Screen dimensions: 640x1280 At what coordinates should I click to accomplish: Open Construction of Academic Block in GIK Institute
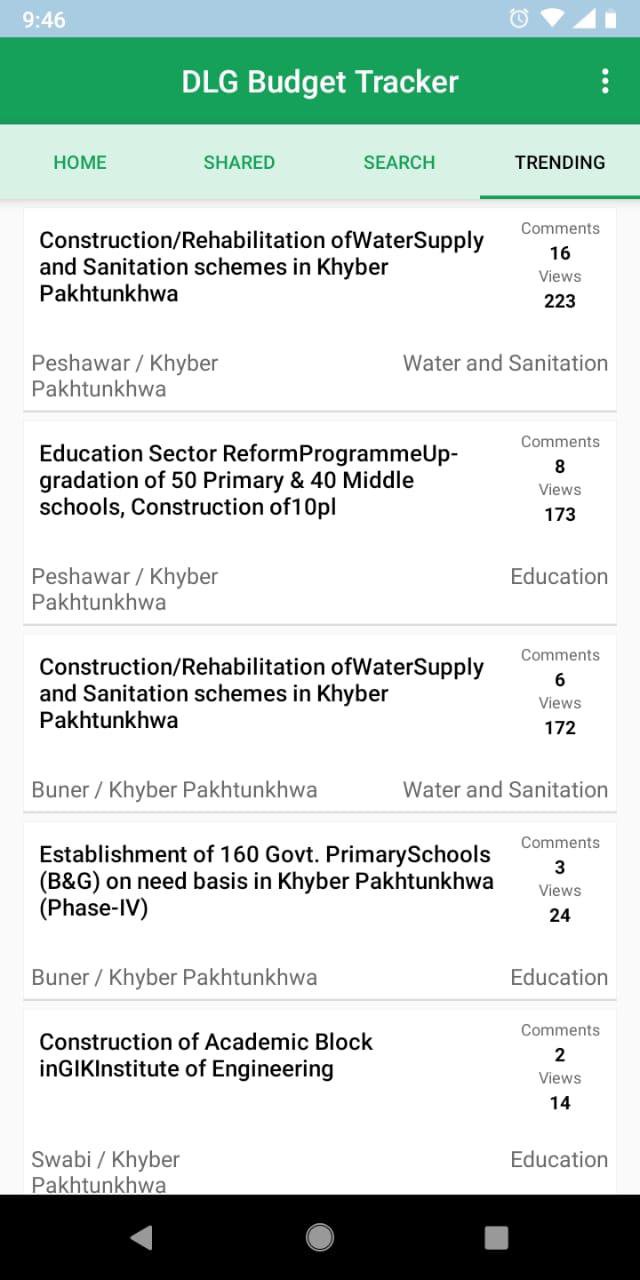tap(206, 1055)
